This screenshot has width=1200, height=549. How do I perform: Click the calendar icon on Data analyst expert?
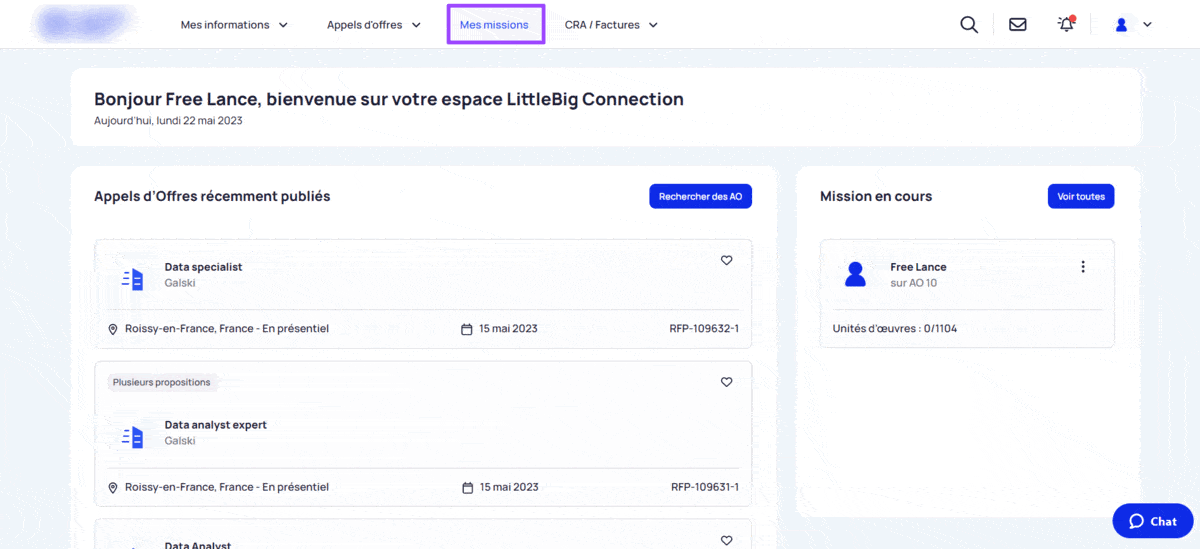click(x=466, y=487)
